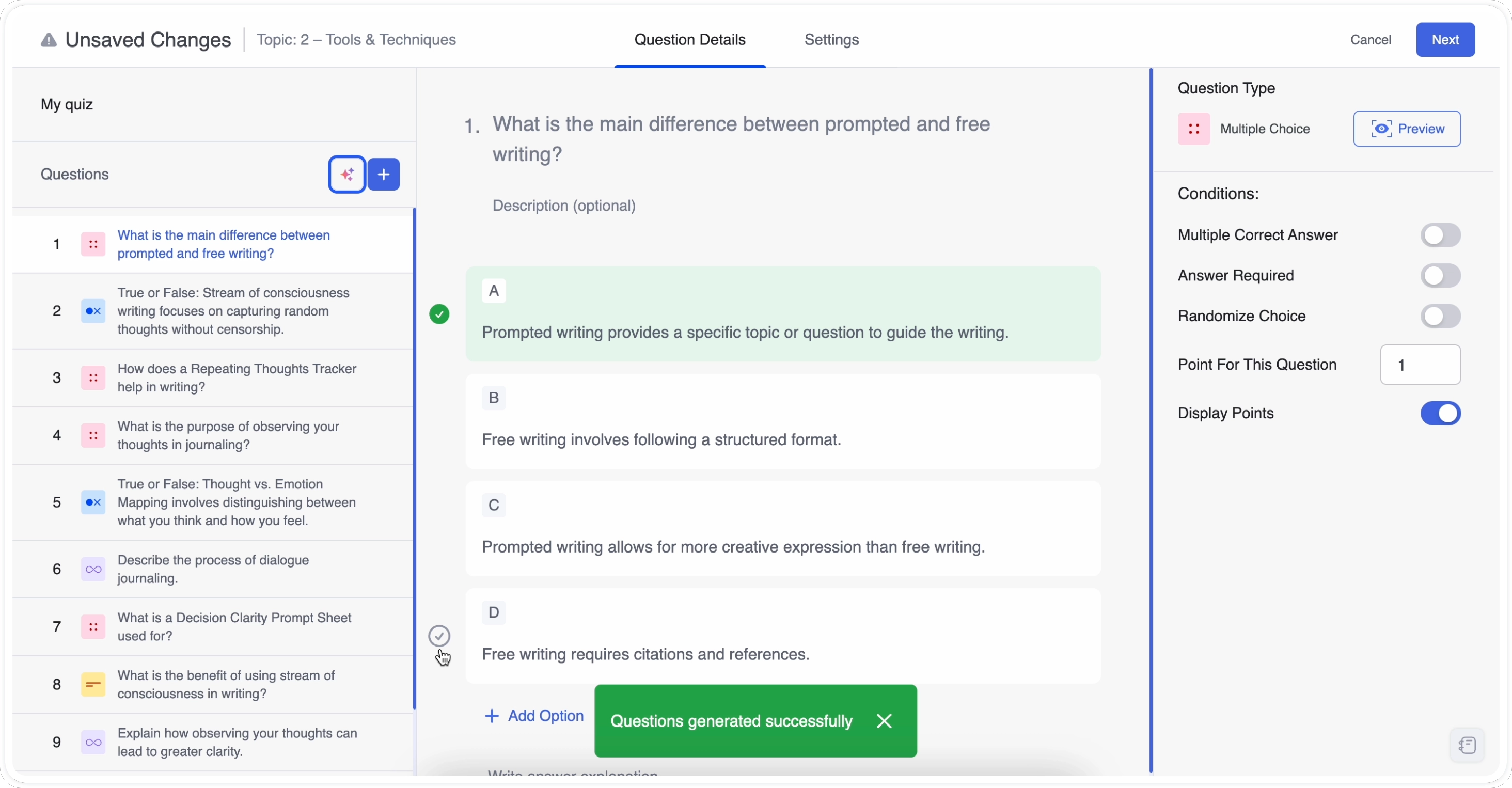Click the green checkmark beside option A
The height and width of the screenshot is (788, 1512).
(x=439, y=314)
